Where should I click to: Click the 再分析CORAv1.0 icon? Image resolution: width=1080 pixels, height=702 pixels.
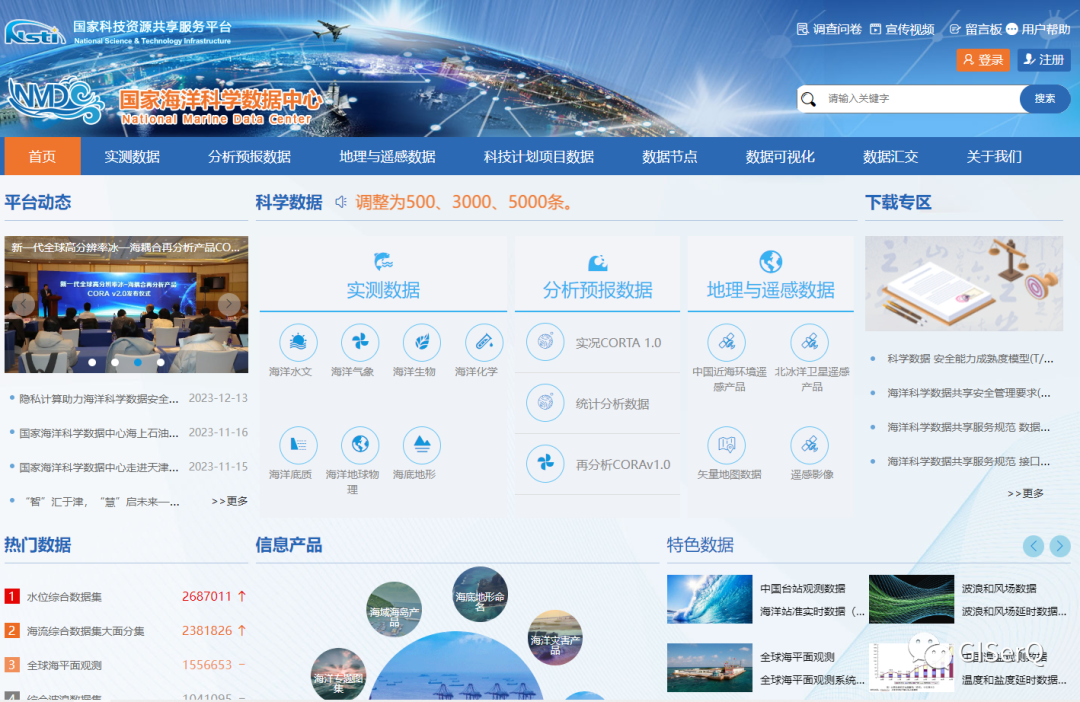(x=545, y=464)
